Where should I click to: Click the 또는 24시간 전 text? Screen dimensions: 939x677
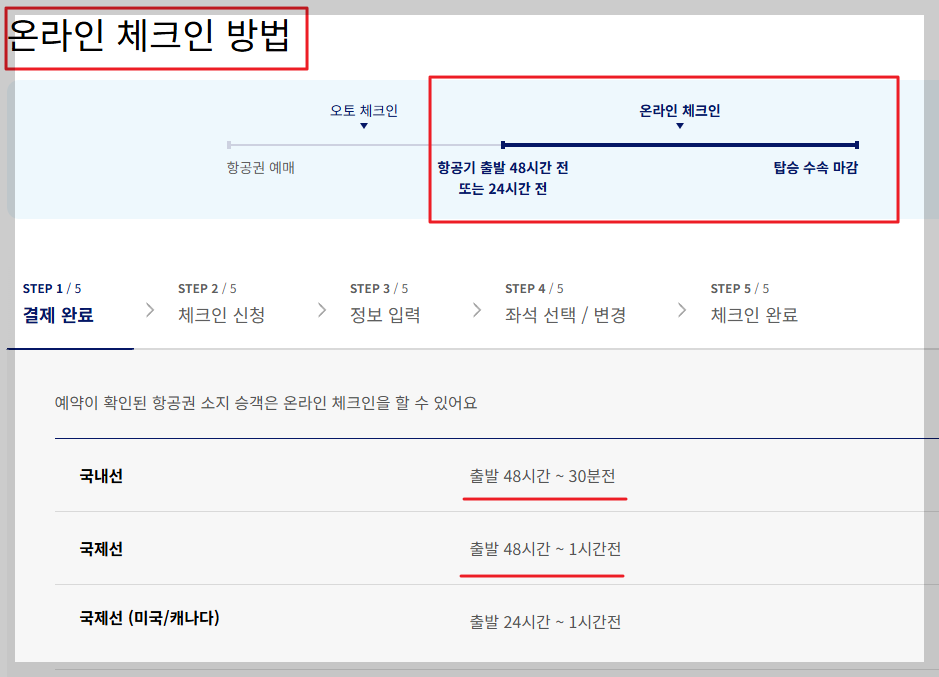[x=503, y=189]
